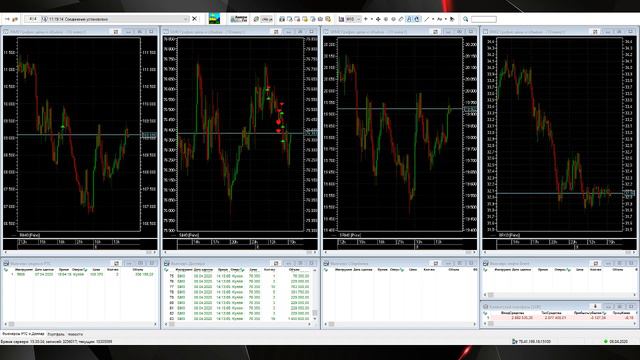This screenshot has height=360, width=640.
Task: Click the plus add-indicator toolbar icon
Action: click(366, 19)
